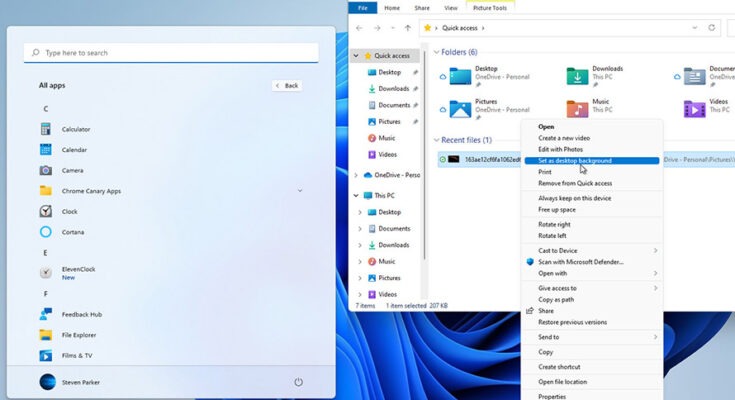
Task: Select pinned Documents under Quick access
Action: 394,105
